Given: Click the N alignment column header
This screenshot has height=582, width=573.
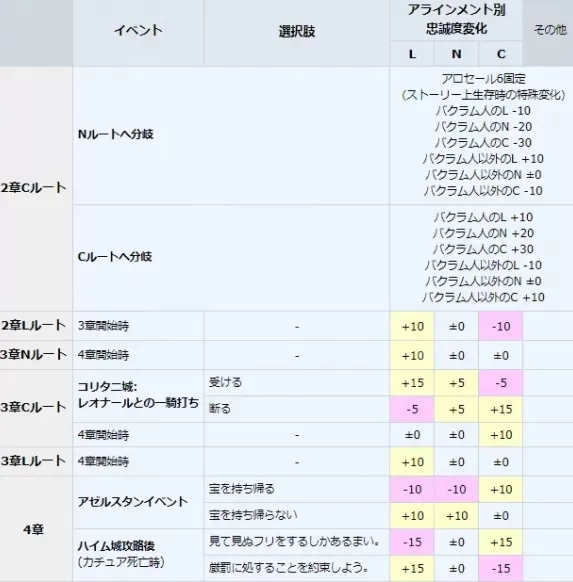Looking at the screenshot, I should [x=456, y=54].
